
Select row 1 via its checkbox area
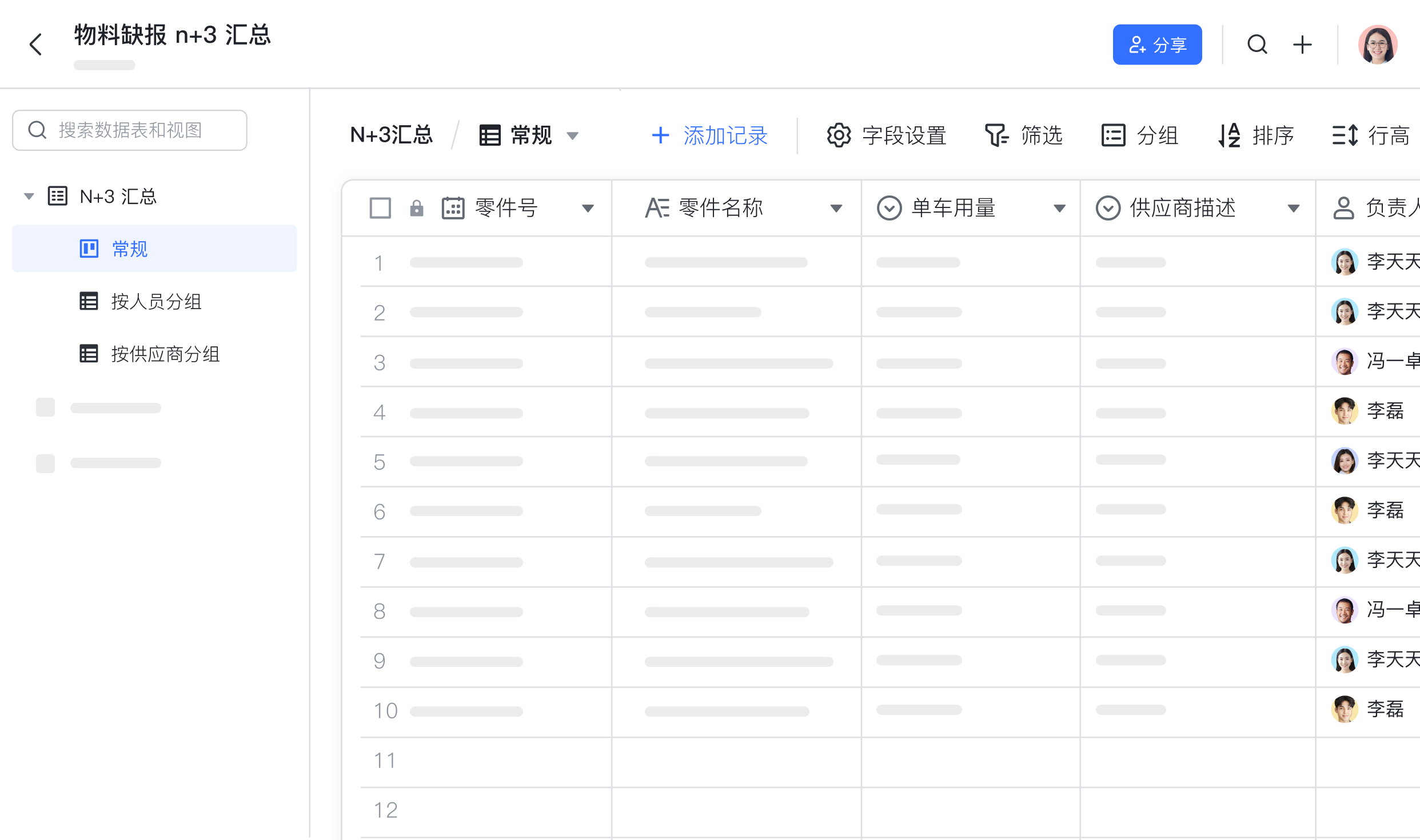pyautogui.click(x=380, y=262)
